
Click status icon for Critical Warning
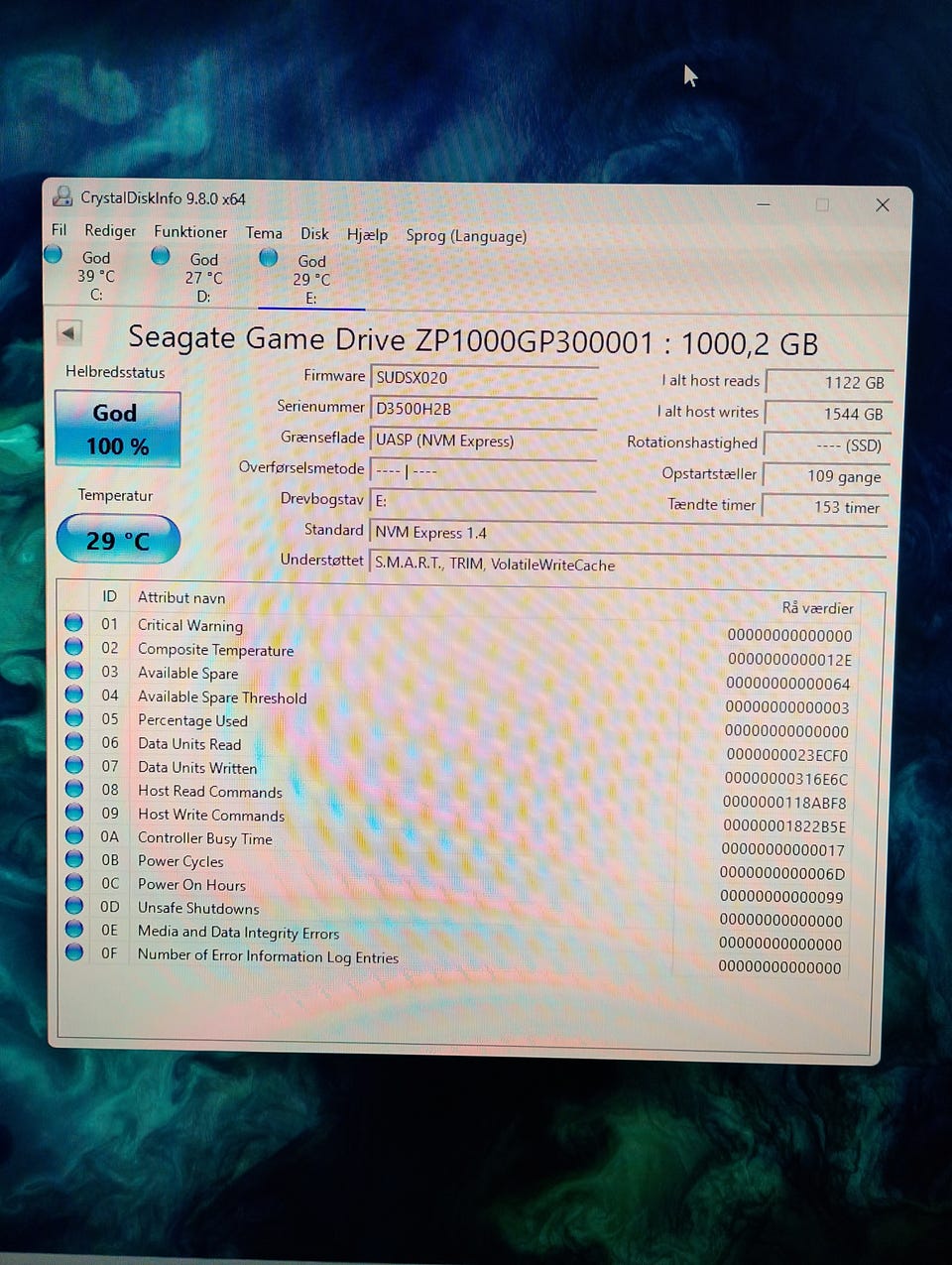point(73,623)
